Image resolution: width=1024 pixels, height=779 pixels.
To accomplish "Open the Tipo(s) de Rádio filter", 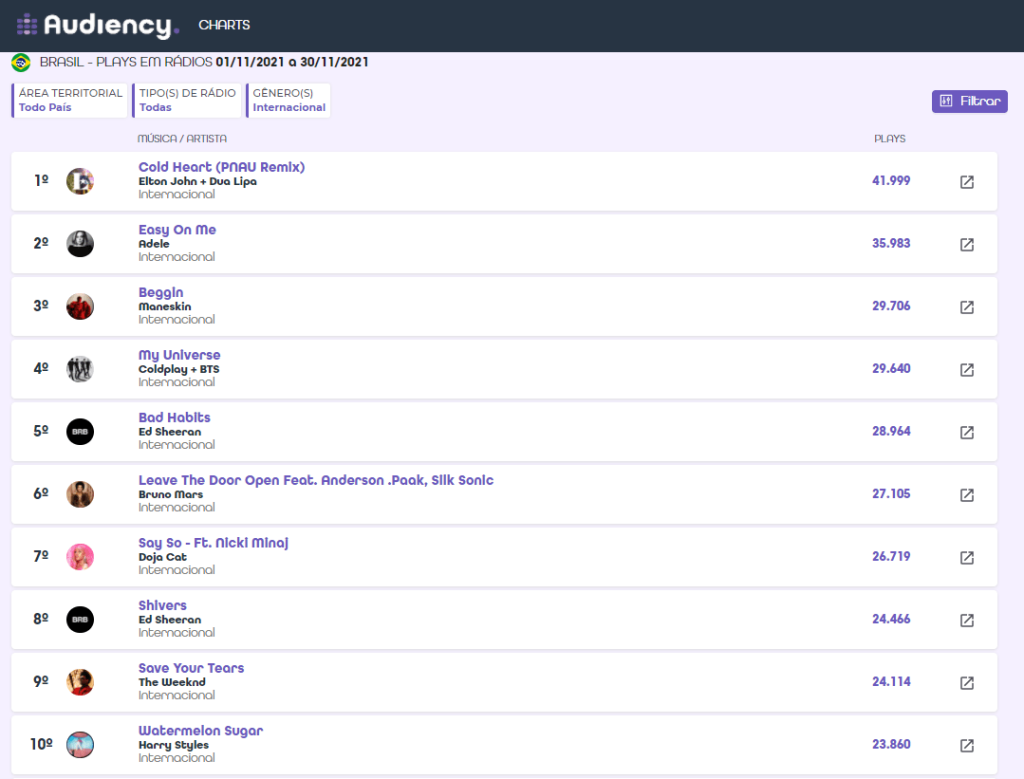I will coord(187,101).
